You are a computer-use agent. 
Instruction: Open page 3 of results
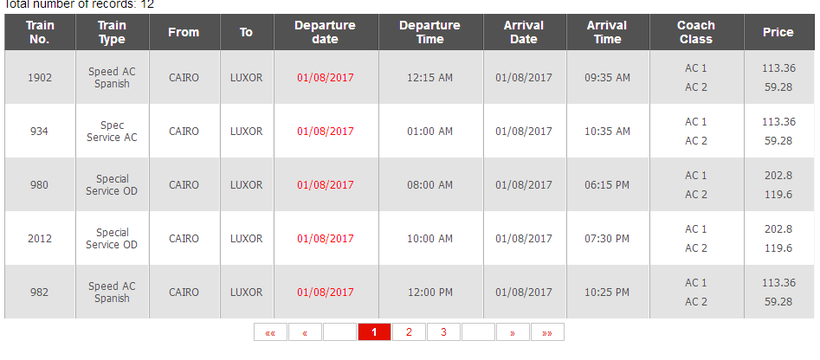tap(443, 332)
